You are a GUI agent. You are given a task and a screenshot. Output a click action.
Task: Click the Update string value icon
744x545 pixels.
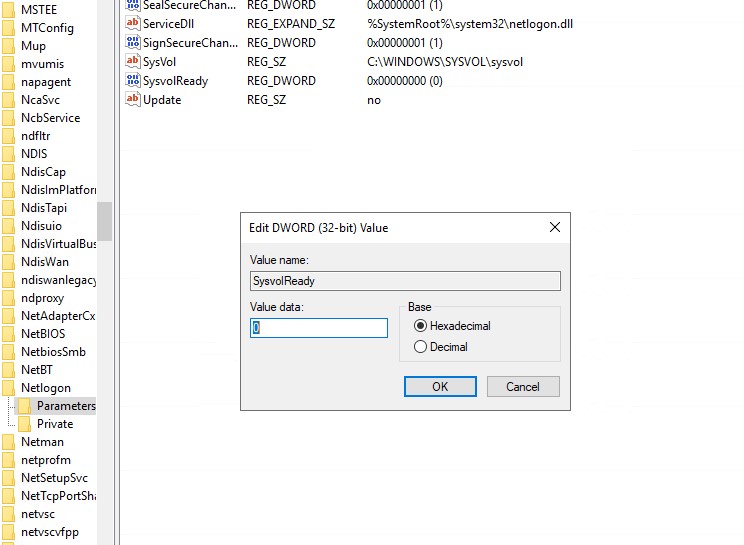pos(132,99)
